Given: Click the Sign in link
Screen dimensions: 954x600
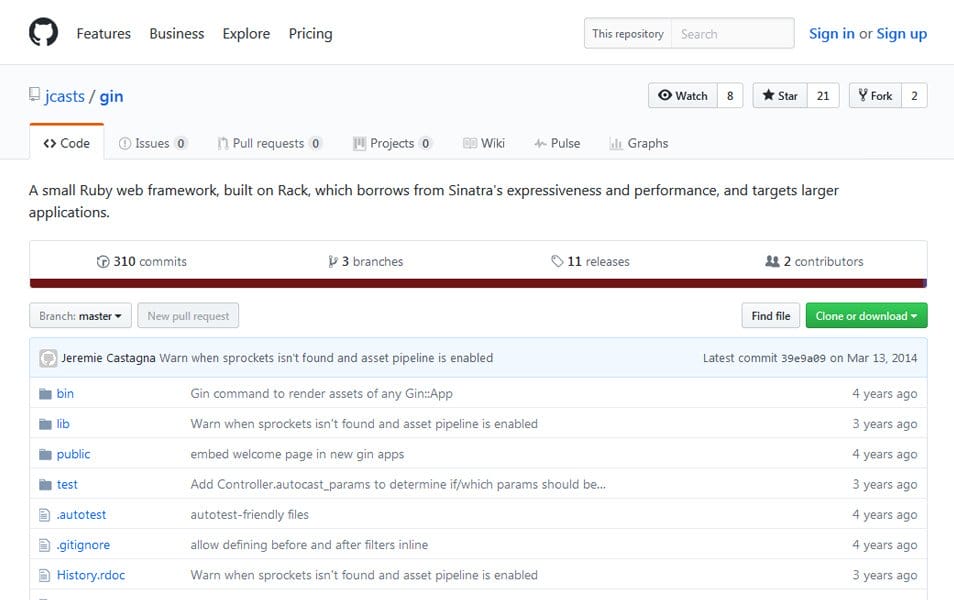Looking at the screenshot, I should 832,34.
